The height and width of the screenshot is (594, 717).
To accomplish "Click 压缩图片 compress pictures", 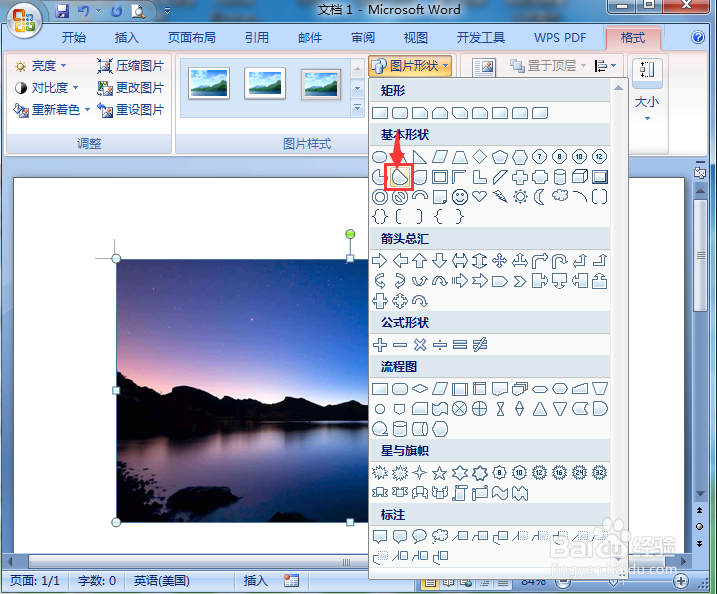I will tap(130, 66).
